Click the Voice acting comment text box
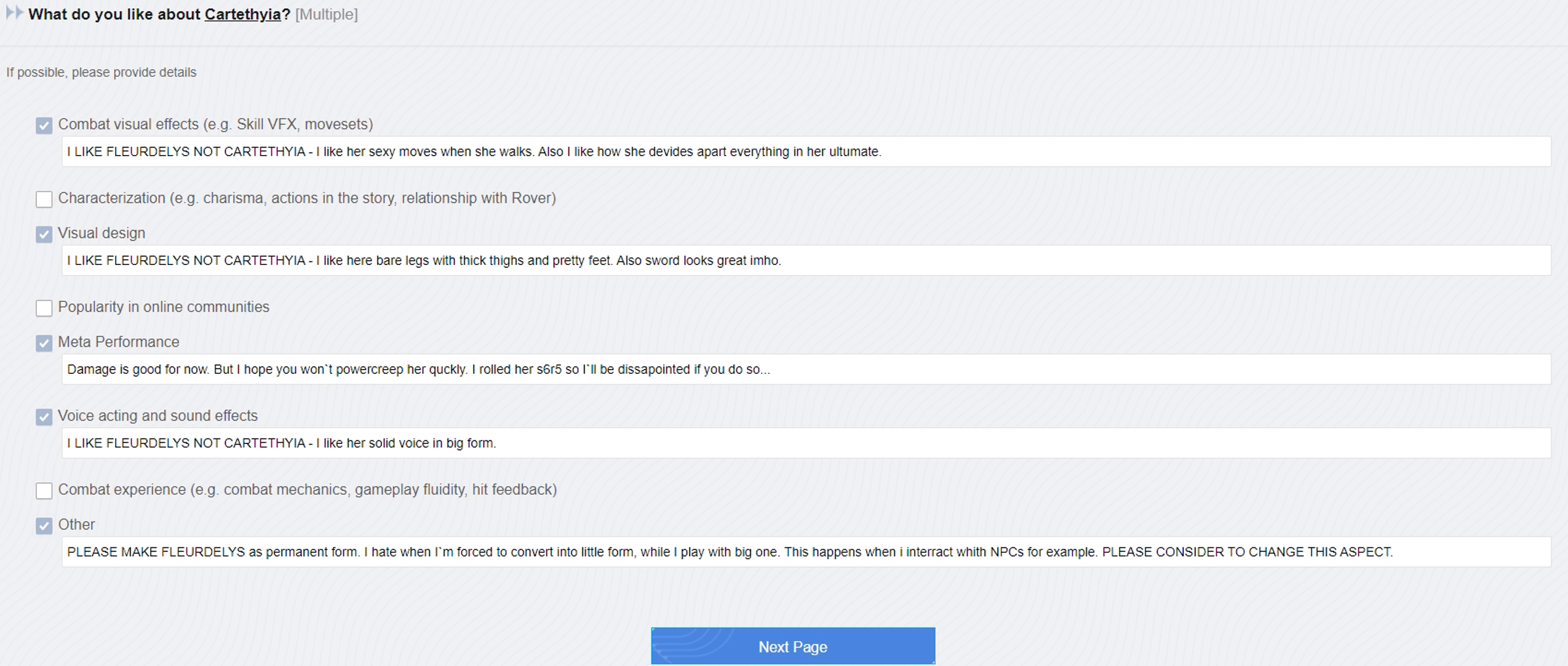 click(806, 443)
